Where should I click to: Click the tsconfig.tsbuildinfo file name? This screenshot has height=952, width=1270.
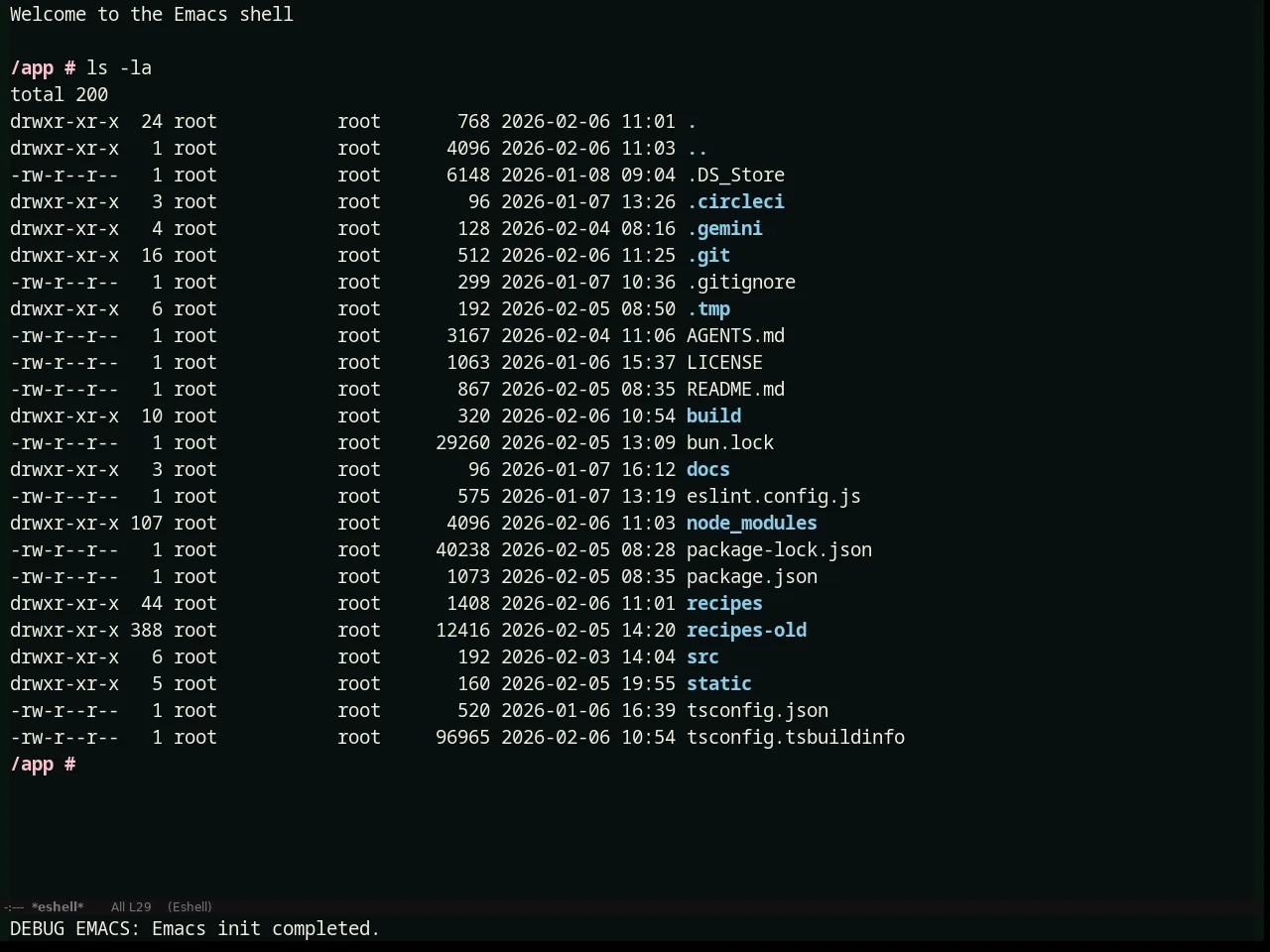[796, 737]
